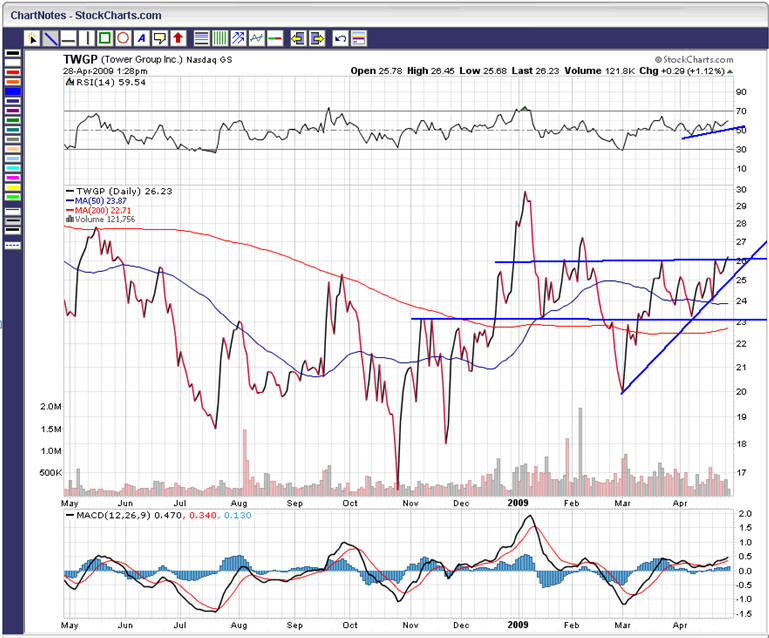
Task: Select the yellow color swatch
Action: click(13, 187)
